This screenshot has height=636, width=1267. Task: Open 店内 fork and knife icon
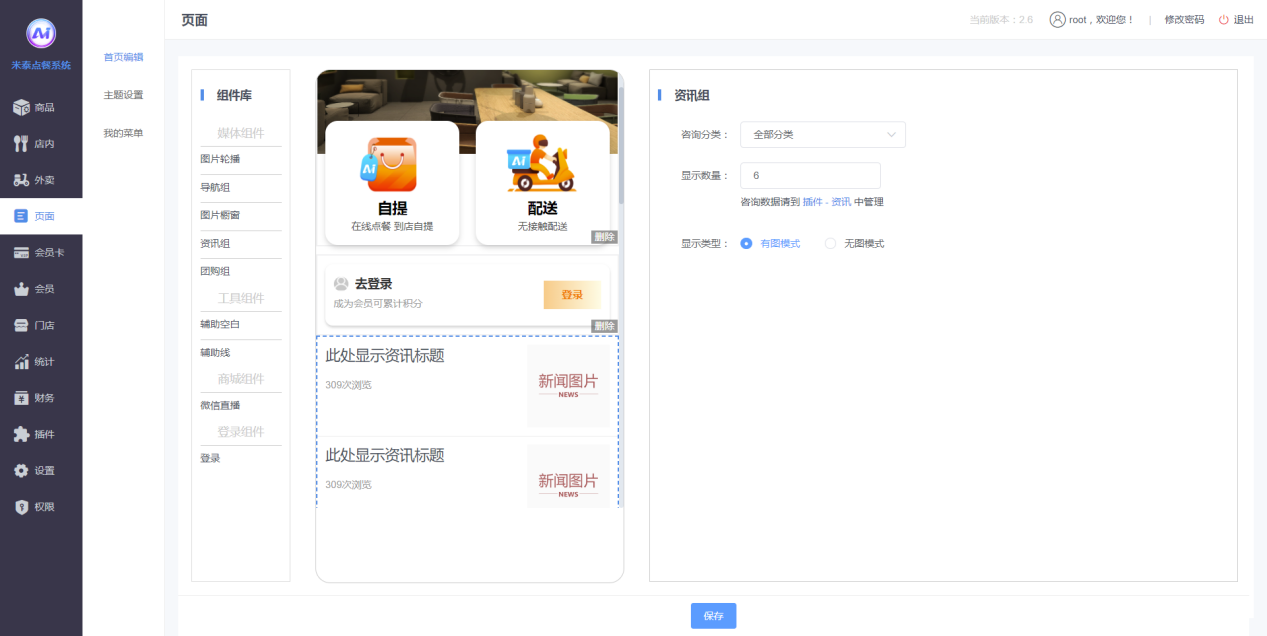click(x=21, y=144)
